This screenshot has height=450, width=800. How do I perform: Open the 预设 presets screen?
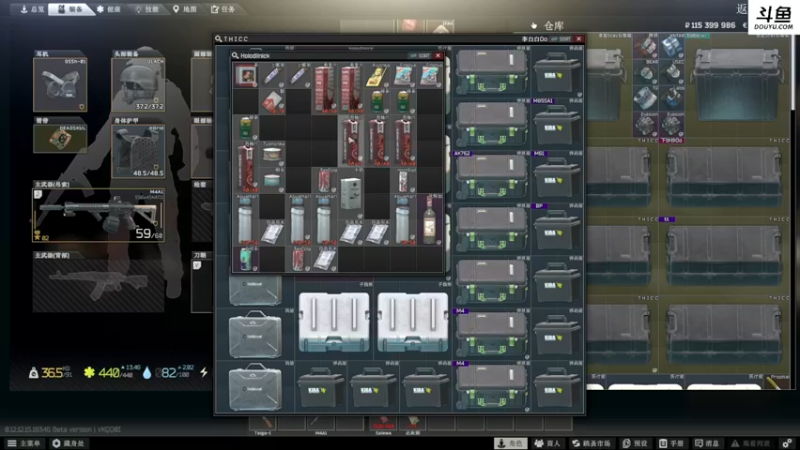(636, 443)
